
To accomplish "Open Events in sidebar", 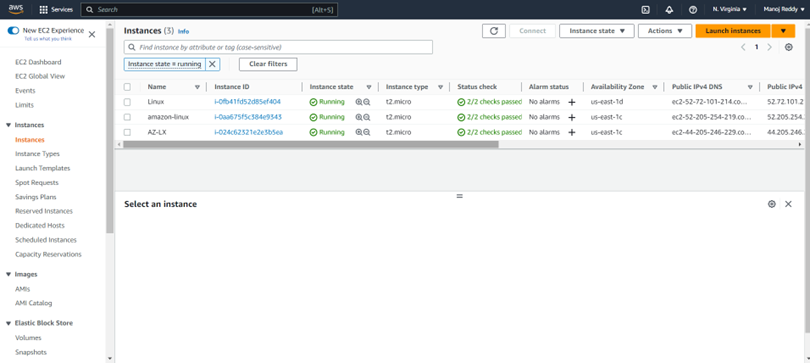I will tap(25, 91).
